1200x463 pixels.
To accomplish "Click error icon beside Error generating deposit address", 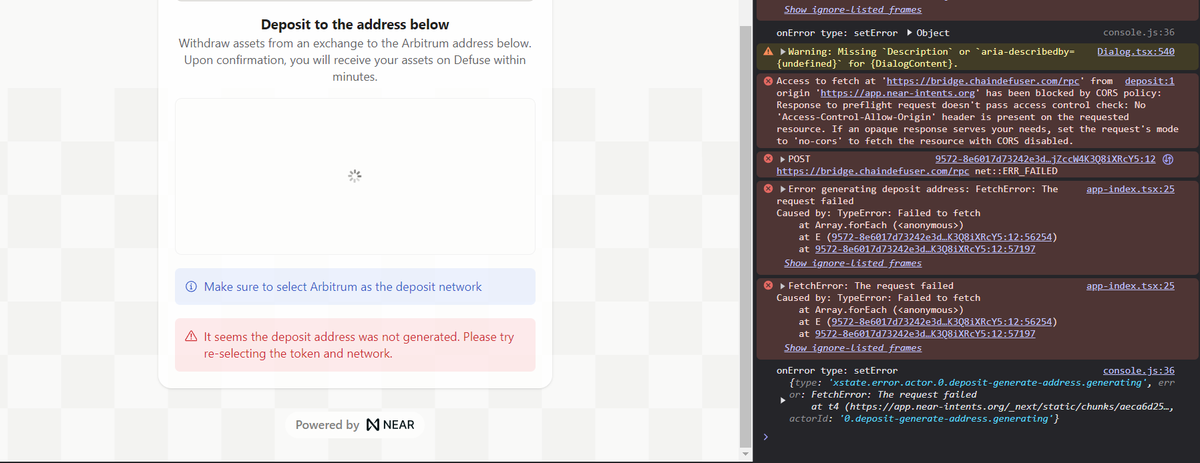I will 767,189.
